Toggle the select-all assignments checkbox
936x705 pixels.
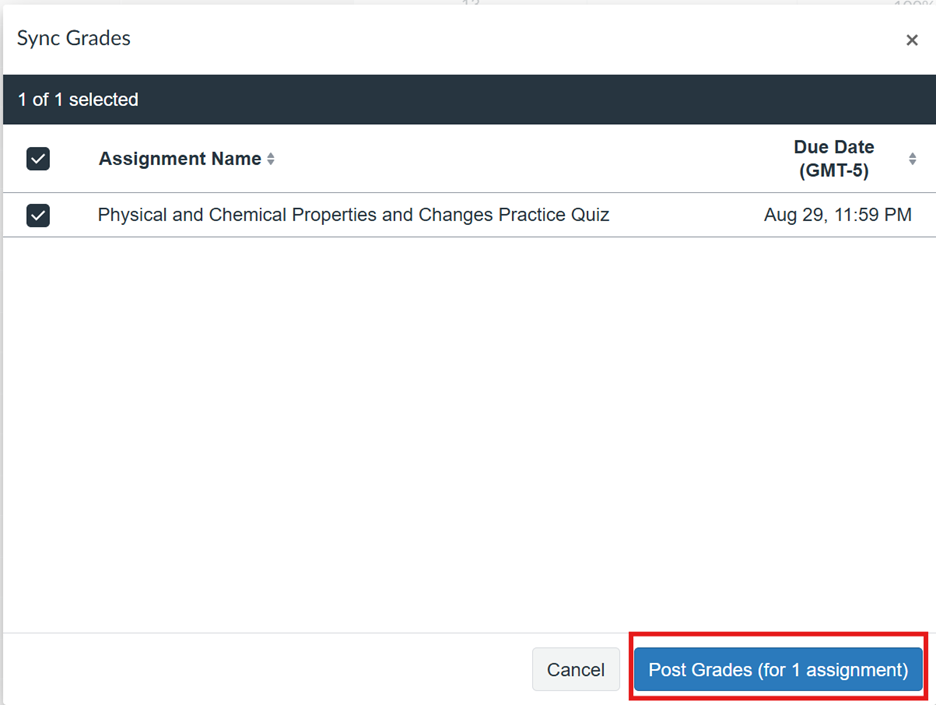[38, 159]
